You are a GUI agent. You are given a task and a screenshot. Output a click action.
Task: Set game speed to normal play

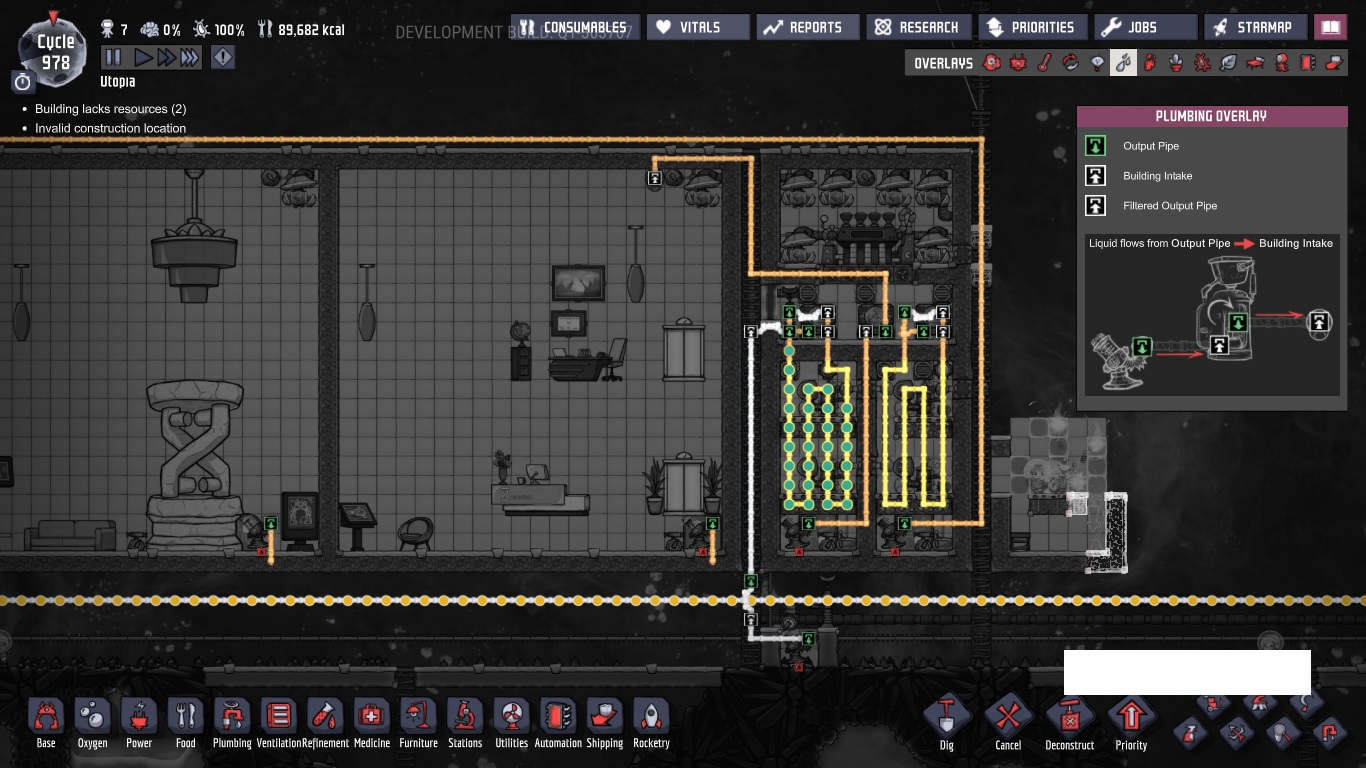click(x=144, y=57)
